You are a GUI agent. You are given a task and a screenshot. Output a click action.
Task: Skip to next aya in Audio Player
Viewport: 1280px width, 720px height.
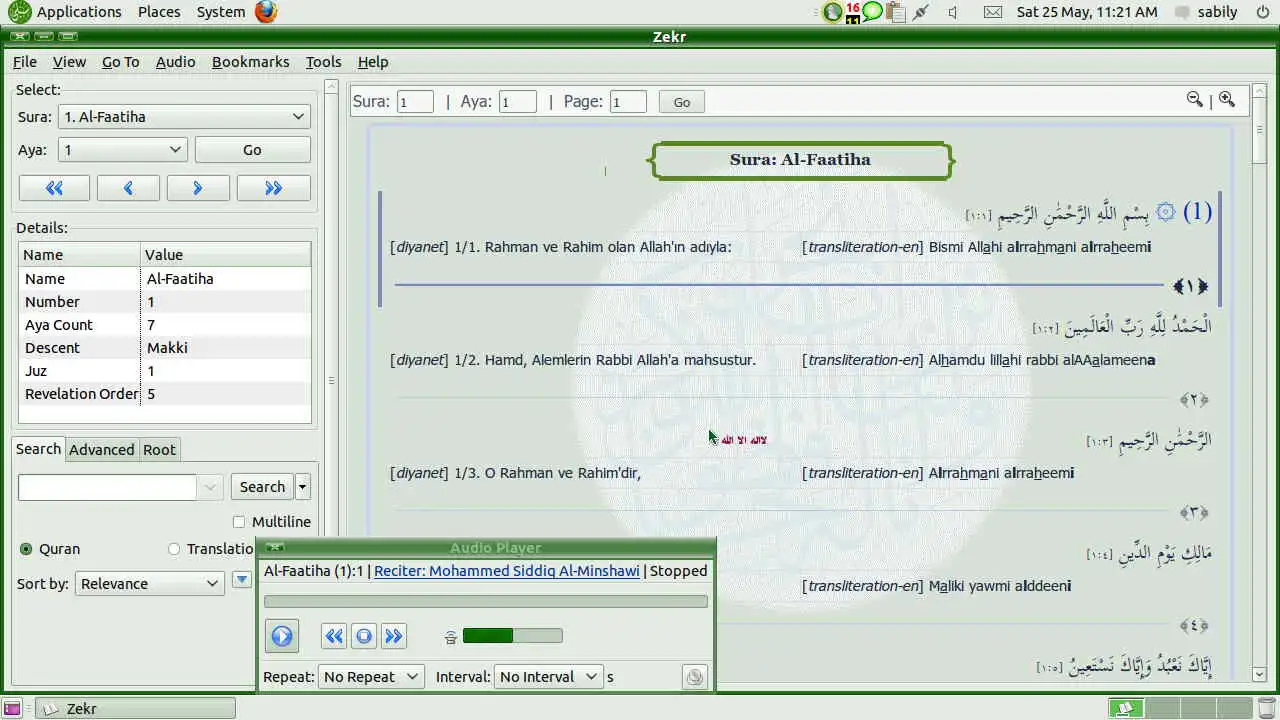[394, 636]
